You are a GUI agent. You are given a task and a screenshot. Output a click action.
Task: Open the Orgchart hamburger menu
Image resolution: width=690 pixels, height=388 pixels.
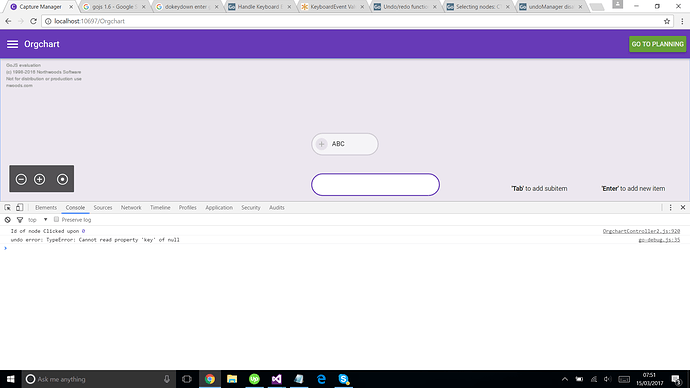click(x=12, y=44)
